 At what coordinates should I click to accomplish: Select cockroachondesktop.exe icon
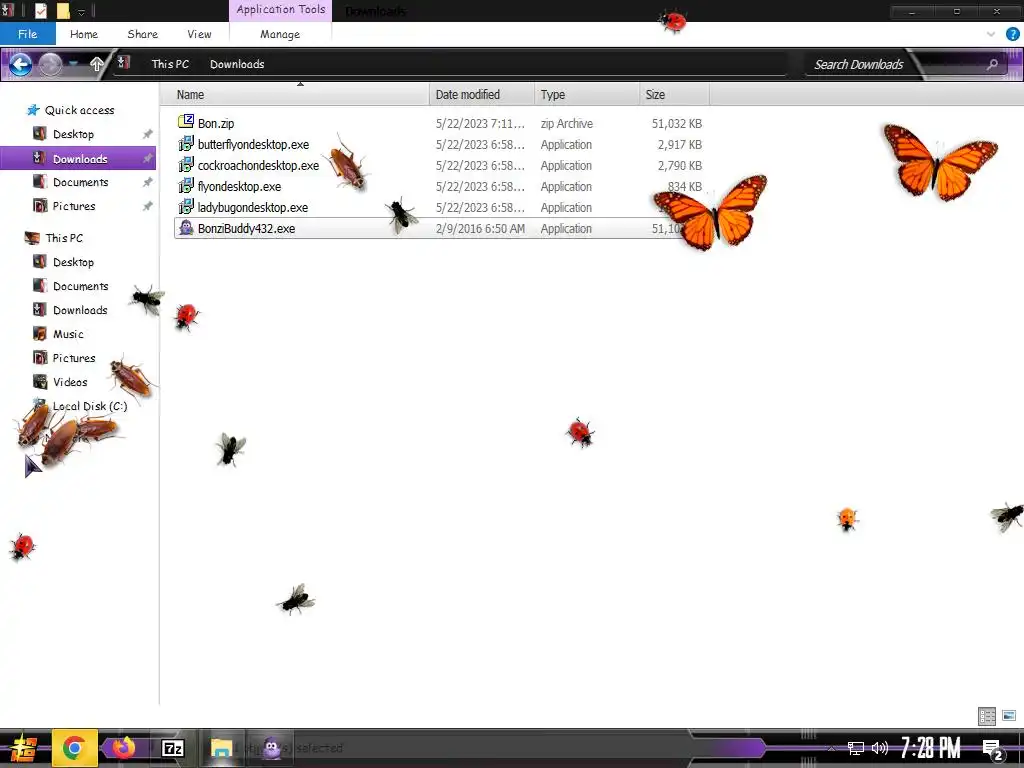pos(186,165)
